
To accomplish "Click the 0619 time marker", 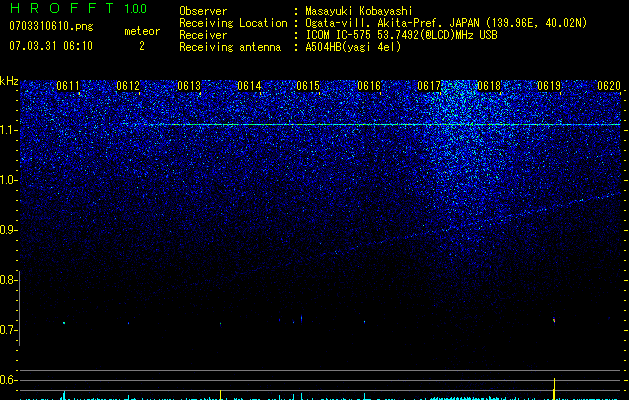I will (x=549, y=86).
